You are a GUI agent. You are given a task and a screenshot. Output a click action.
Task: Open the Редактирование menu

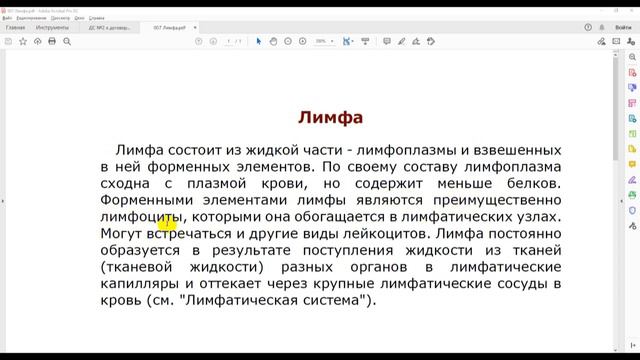click(x=31, y=18)
